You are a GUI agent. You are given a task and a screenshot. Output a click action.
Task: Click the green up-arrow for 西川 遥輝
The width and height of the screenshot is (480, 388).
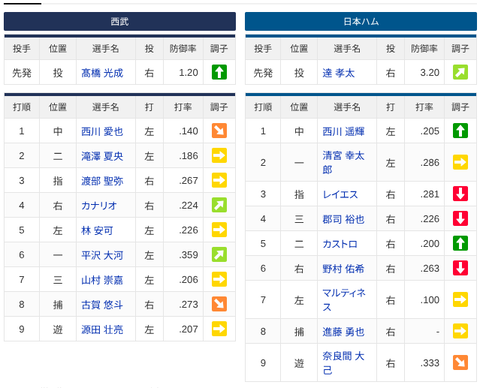tap(460, 131)
